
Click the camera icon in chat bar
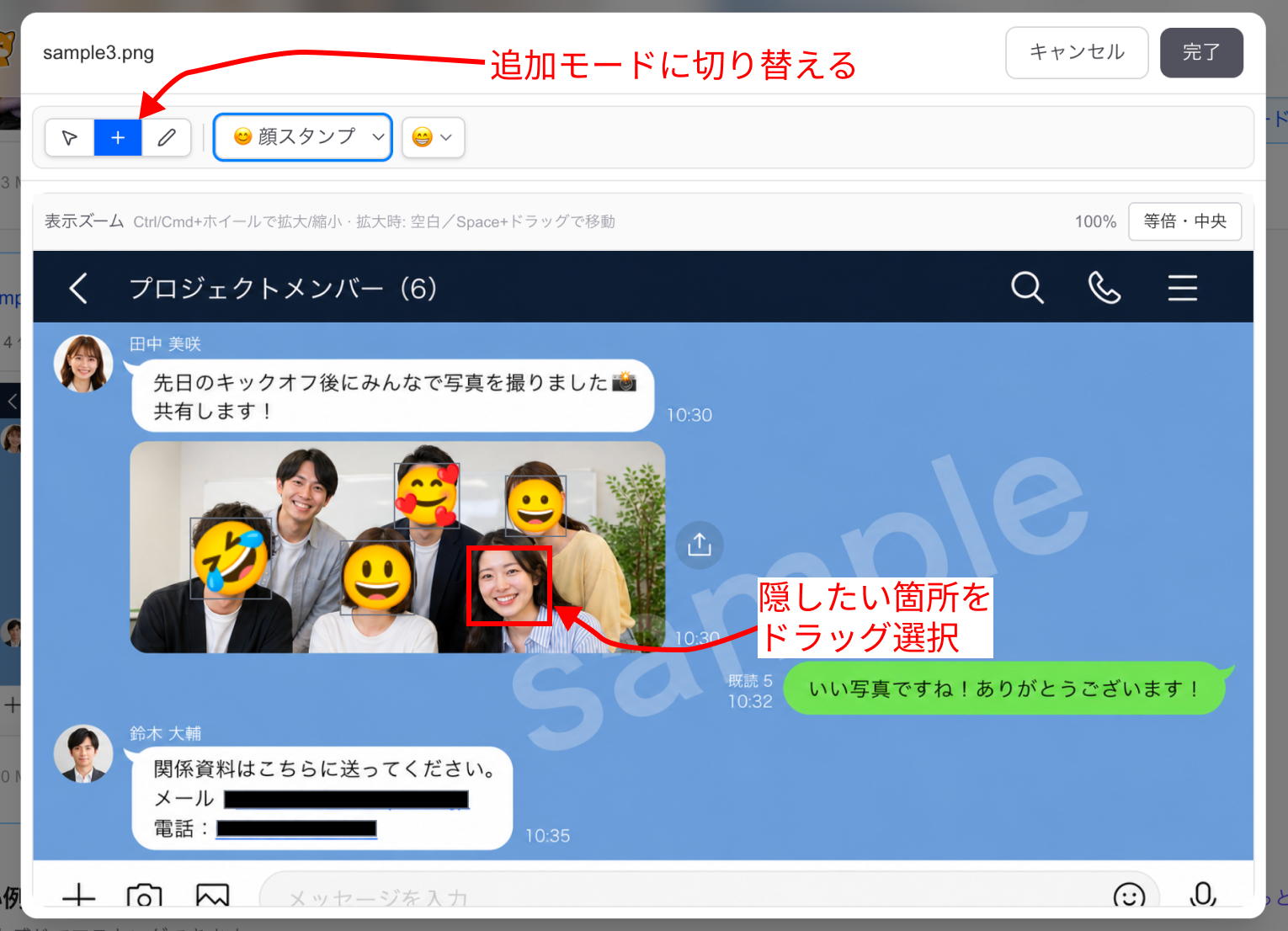point(144,896)
